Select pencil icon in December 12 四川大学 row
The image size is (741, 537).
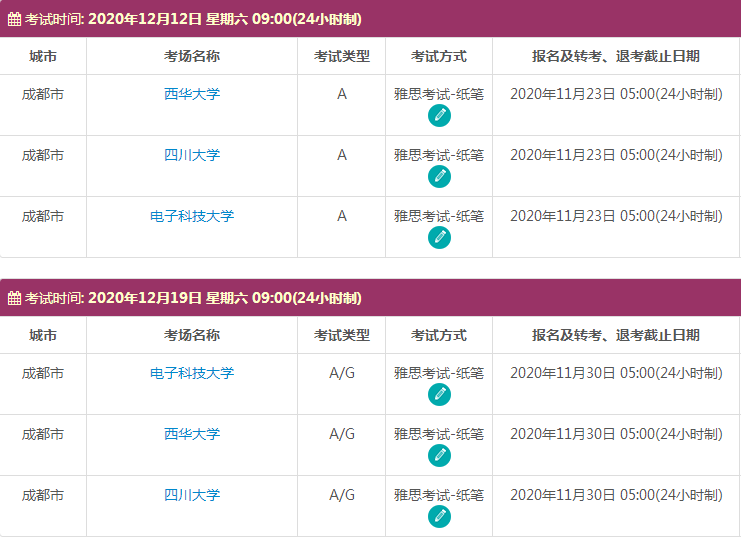click(x=438, y=177)
